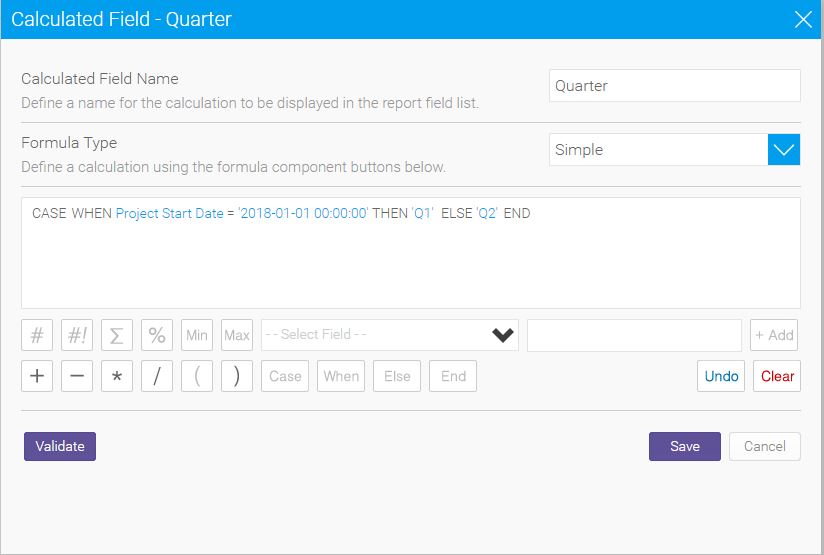The height and width of the screenshot is (555, 824).
Task: Click the value input next to Add
Action: point(634,335)
